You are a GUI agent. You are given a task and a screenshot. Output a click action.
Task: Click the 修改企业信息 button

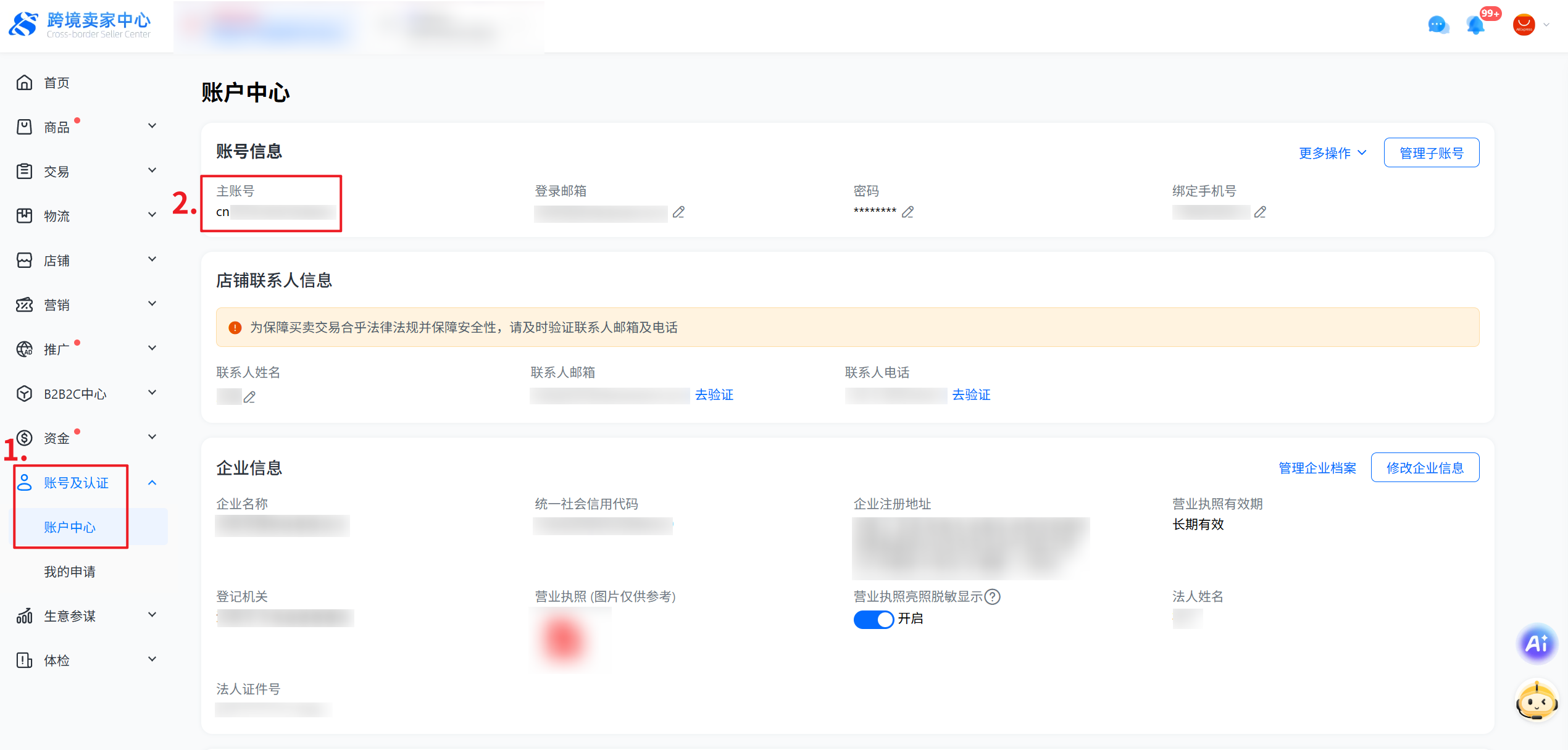[x=1424, y=468]
